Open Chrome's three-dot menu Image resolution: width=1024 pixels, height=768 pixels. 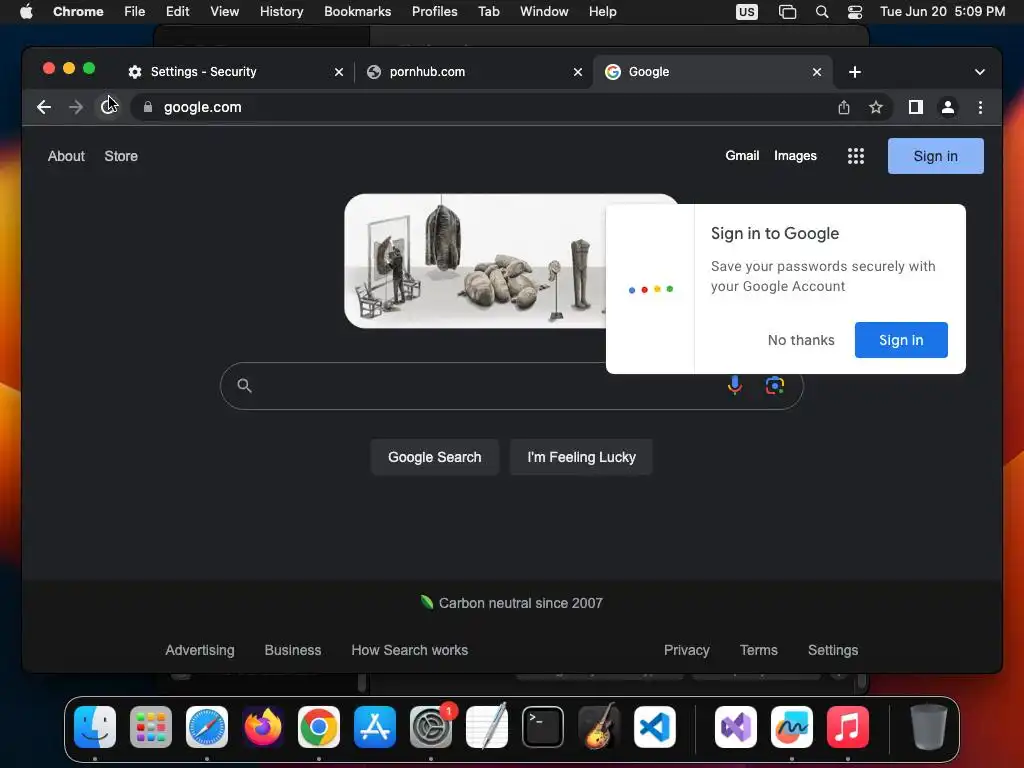[x=980, y=107]
